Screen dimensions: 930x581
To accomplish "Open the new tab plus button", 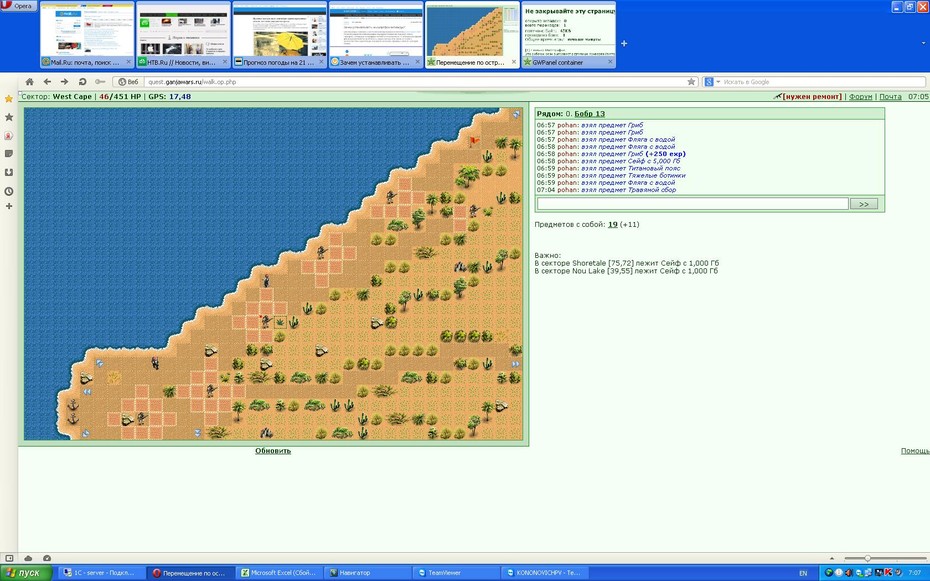I will point(624,43).
